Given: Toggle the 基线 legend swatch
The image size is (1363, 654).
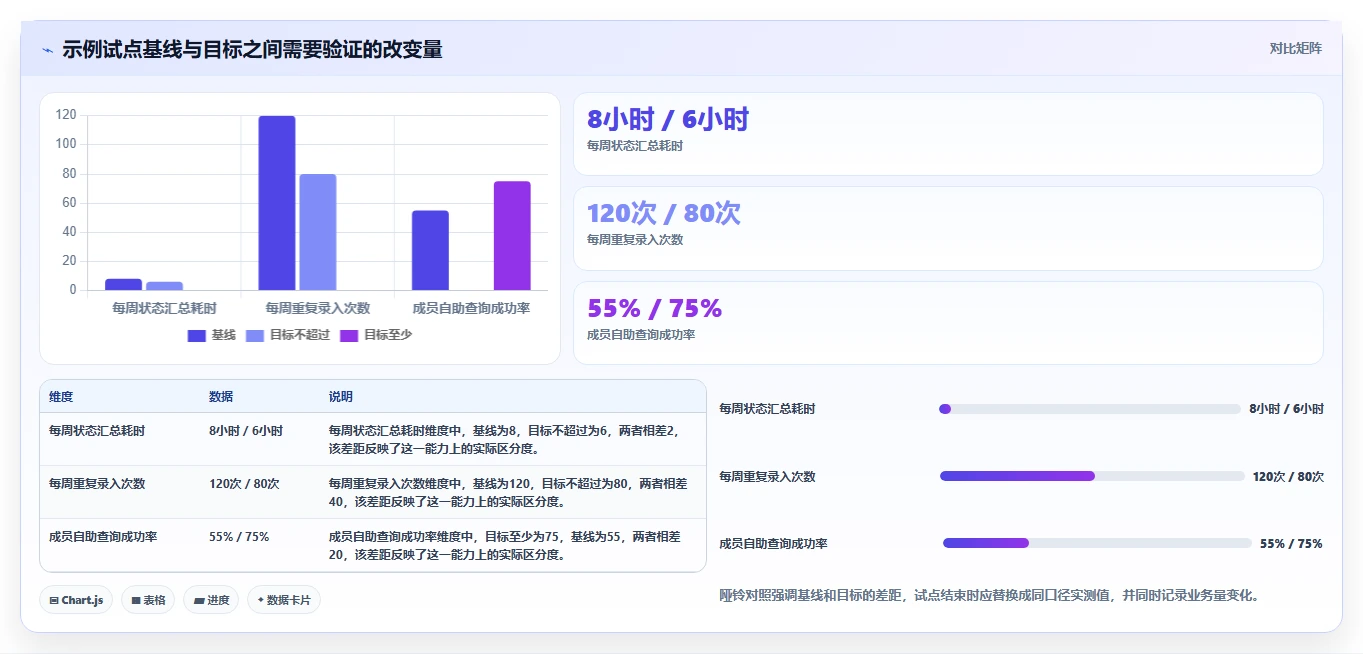Looking at the screenshot, I should [x=196, y=335].
